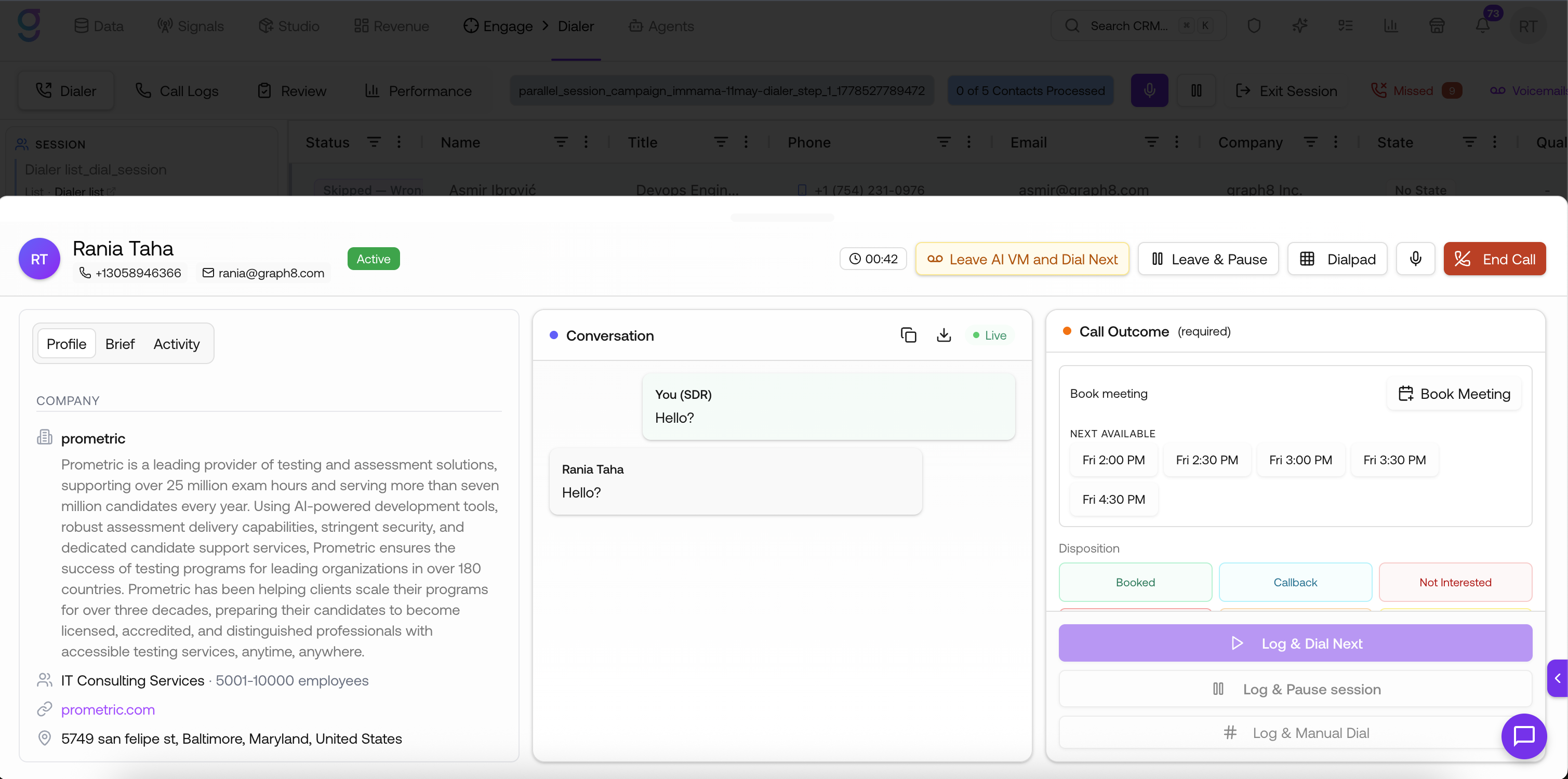Toggle the purple session microphone button
Screen dimensions: 1568x779
[1149, 91]
